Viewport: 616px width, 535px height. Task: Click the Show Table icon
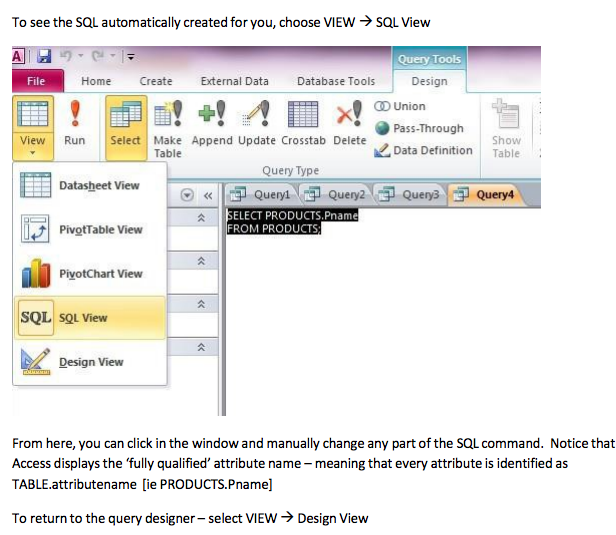[506, 114]
